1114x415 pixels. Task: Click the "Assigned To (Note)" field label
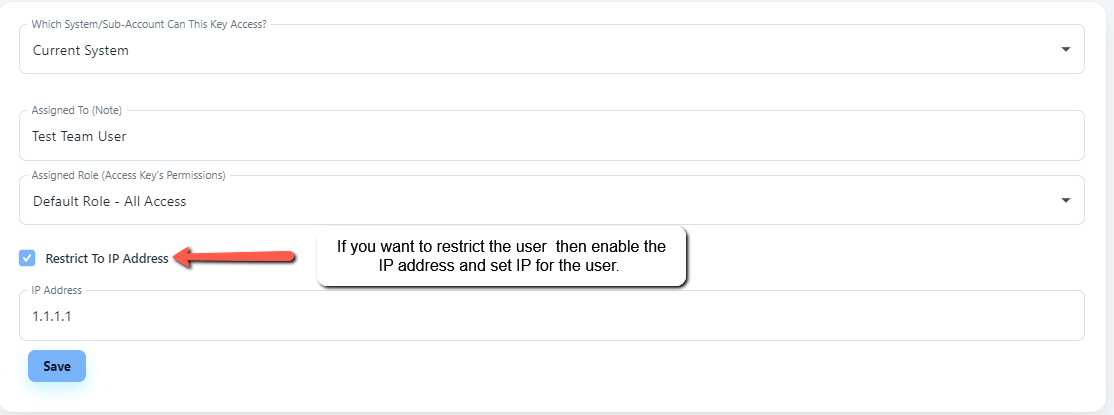pos(77,110)
